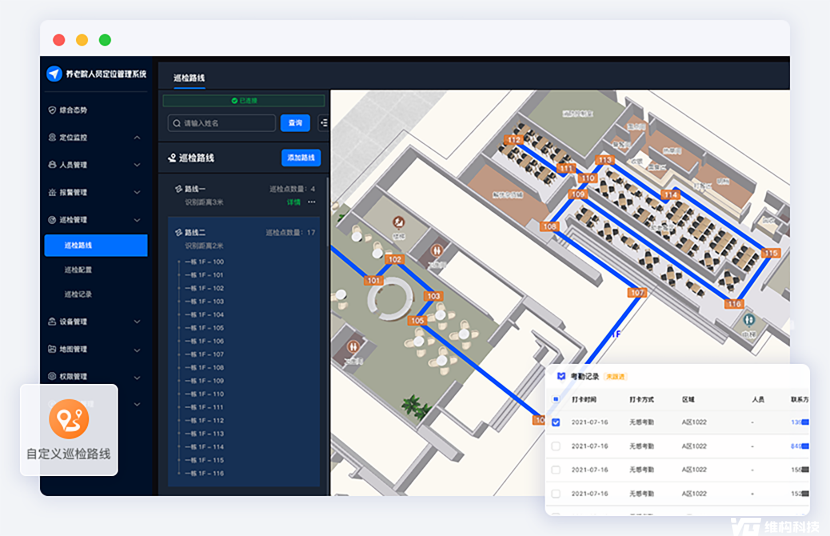Click the 添加路线 button

pos(301,158)
